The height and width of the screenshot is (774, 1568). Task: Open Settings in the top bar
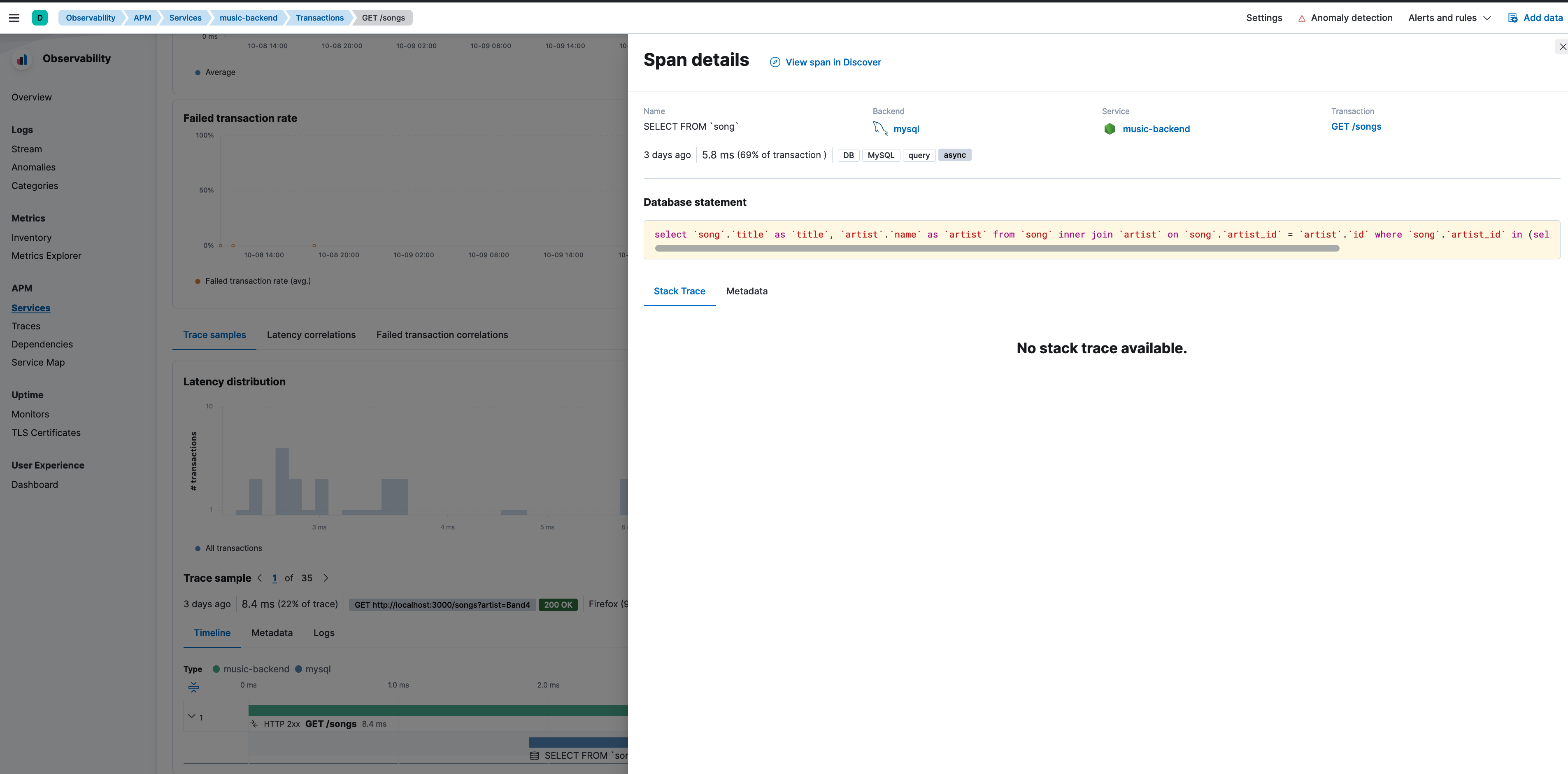pos(1263,18)
